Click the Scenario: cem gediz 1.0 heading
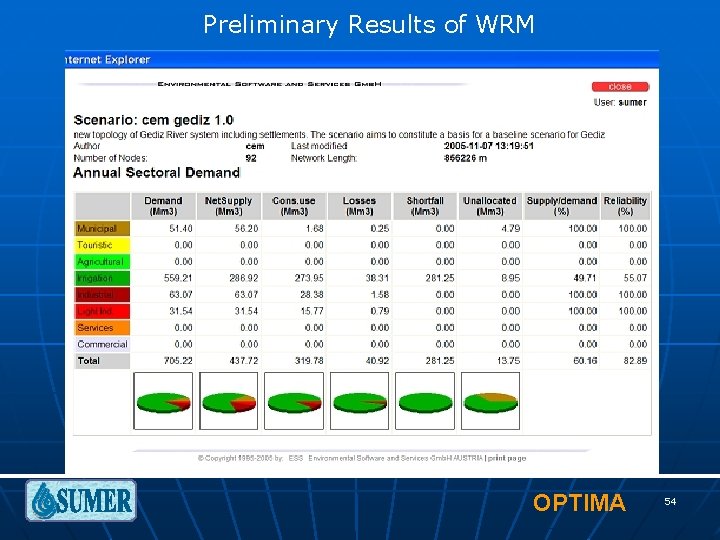 [x=154, y=120]
